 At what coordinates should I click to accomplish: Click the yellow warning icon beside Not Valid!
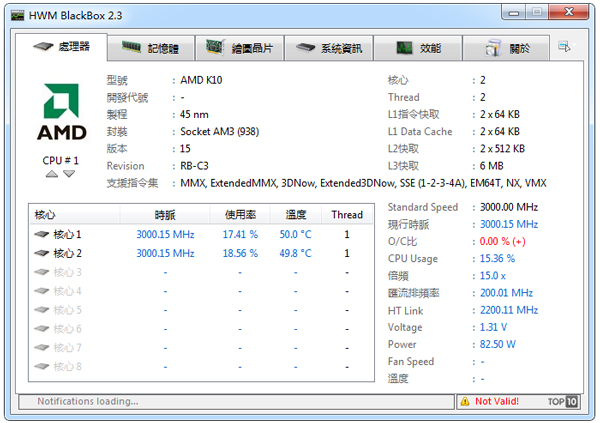(463, 401)
